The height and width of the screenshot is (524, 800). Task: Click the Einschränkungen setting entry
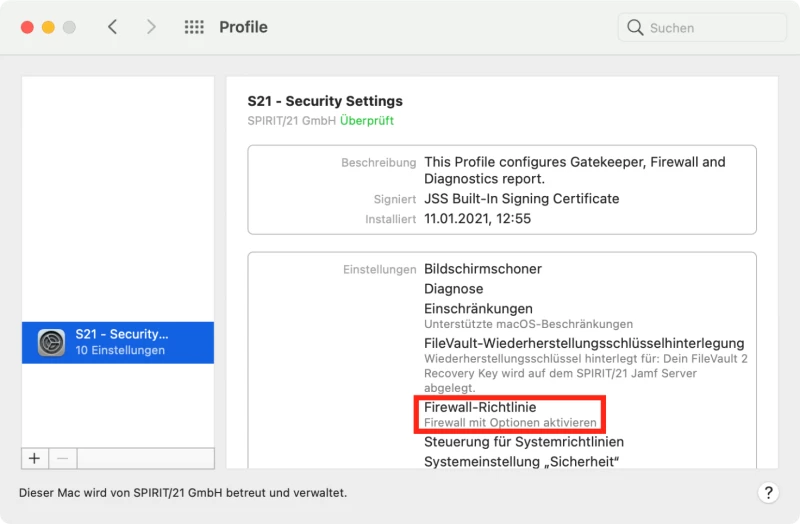click(x=478, y=309)
